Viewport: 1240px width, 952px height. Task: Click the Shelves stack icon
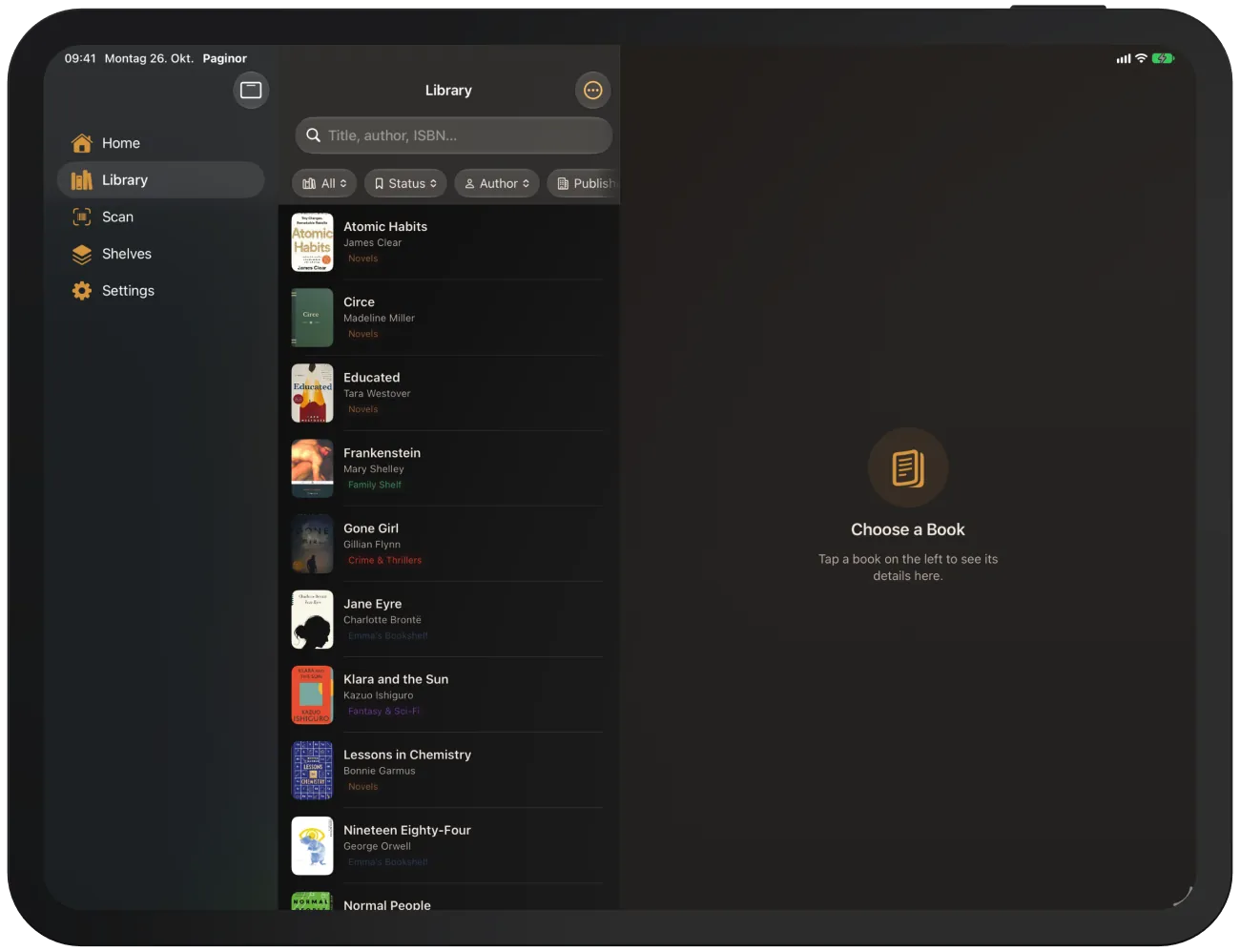82,254
